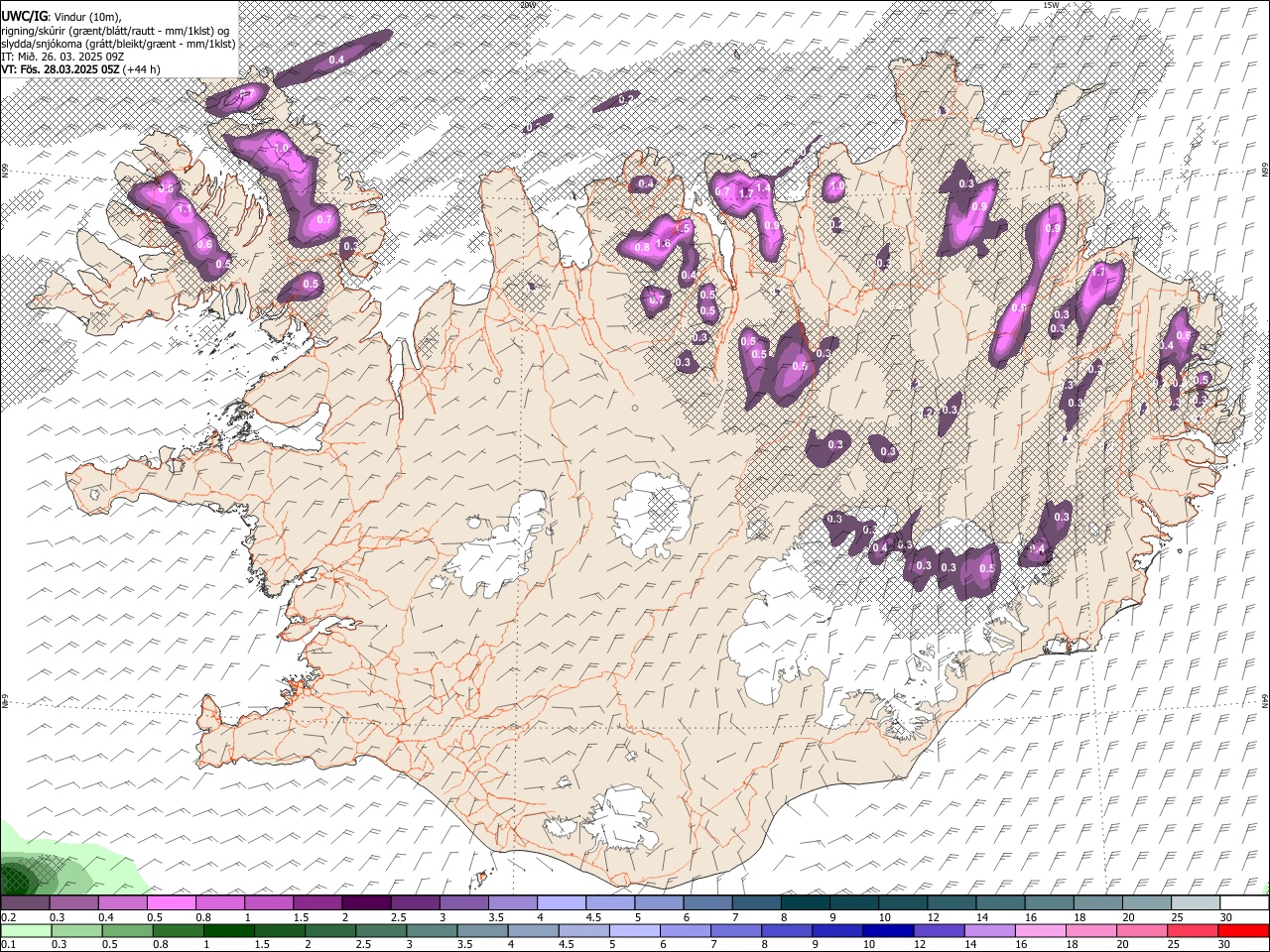This screenshot has height=952, width=1270.
Task: Select the purple swatch labelled 1.5 in top legend
Action: (317, 902)
